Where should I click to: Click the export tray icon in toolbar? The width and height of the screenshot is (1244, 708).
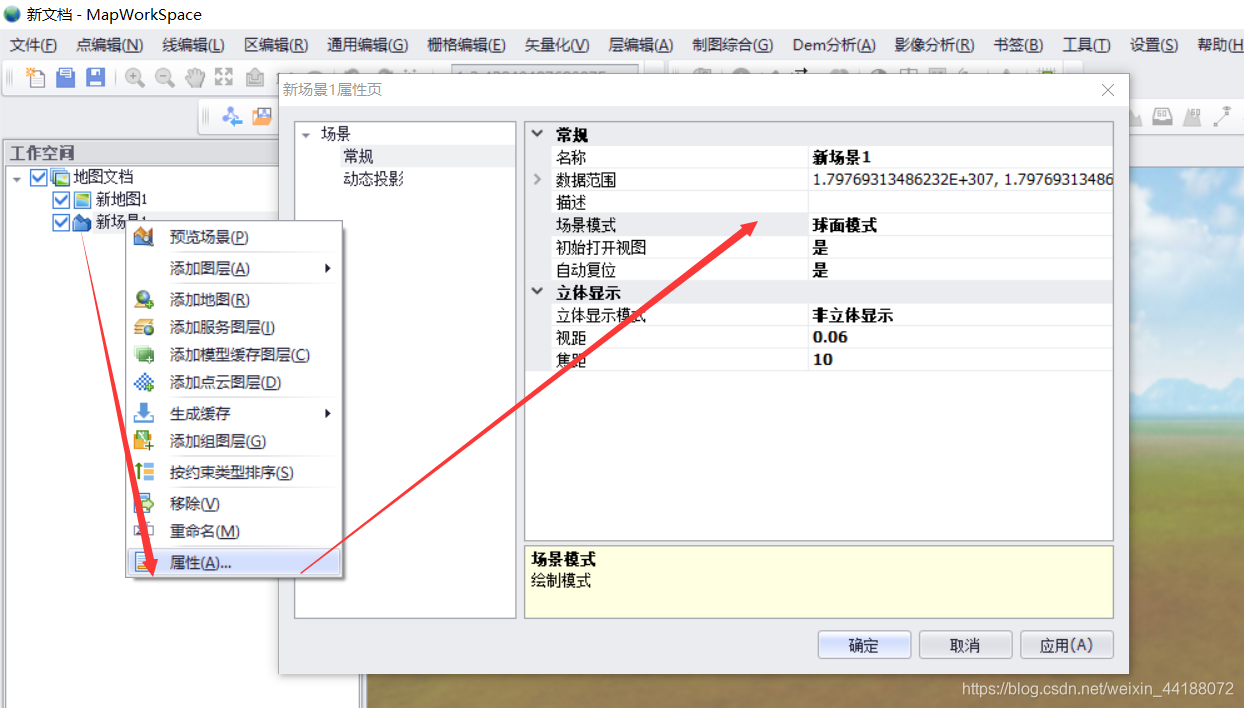point(254,78)
